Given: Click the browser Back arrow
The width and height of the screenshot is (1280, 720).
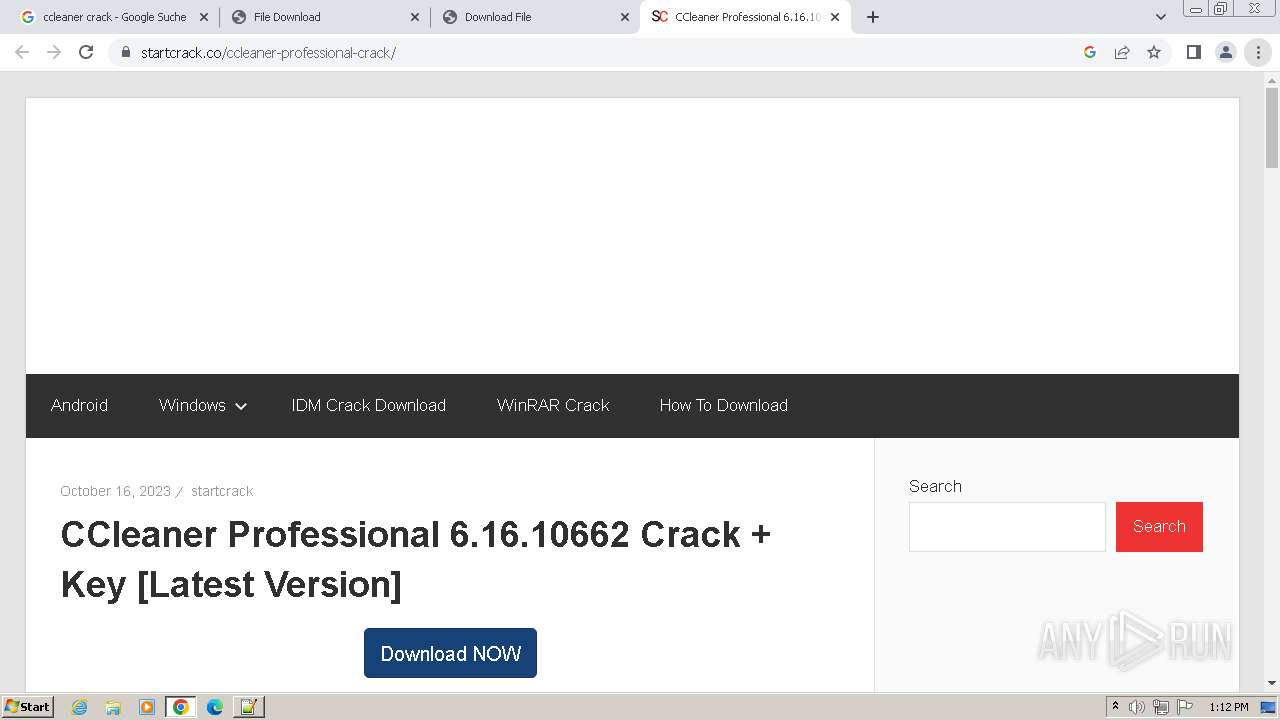Looking at the screenshot, I should tap(22, 52).
